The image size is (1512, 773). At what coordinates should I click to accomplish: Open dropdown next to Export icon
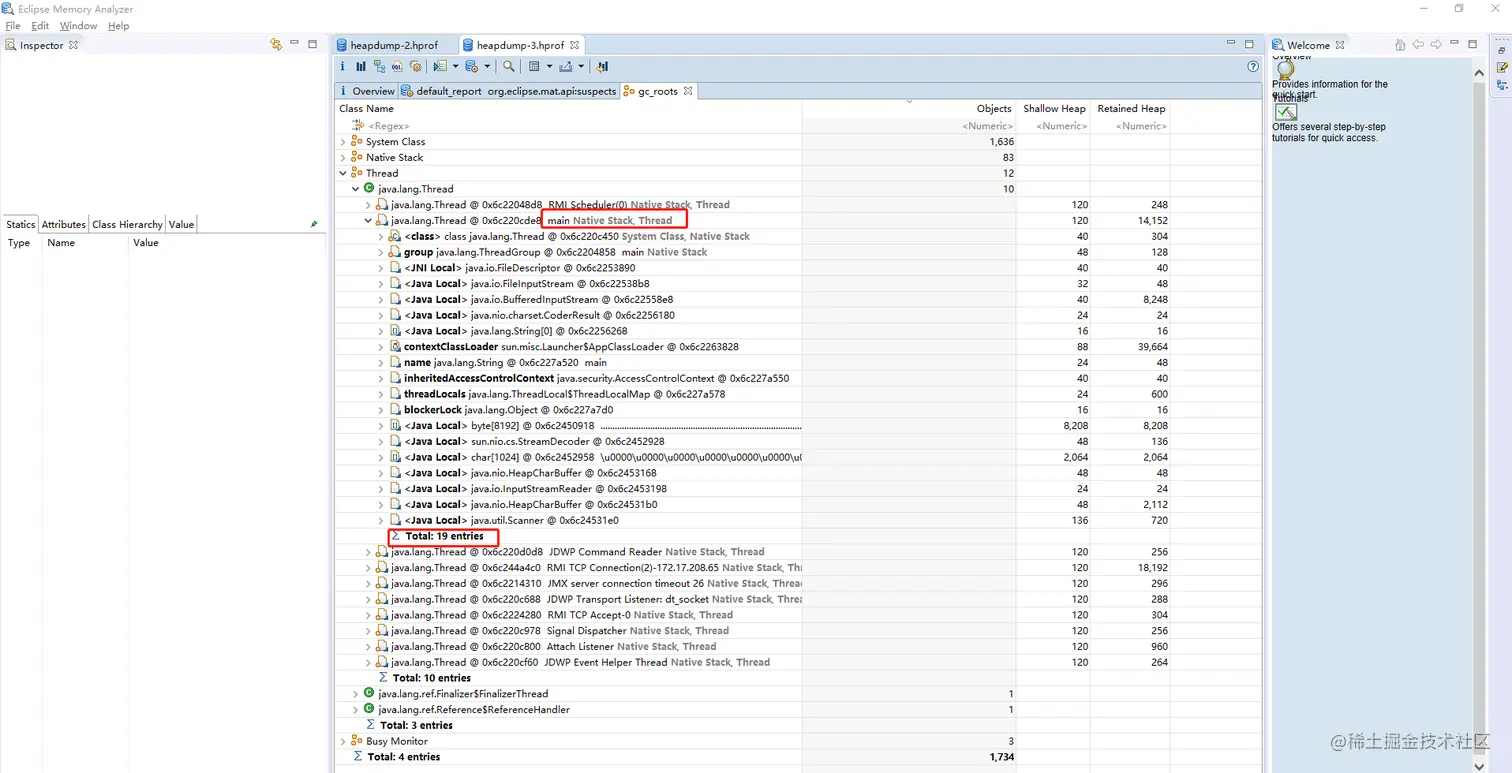pos(580,67)
